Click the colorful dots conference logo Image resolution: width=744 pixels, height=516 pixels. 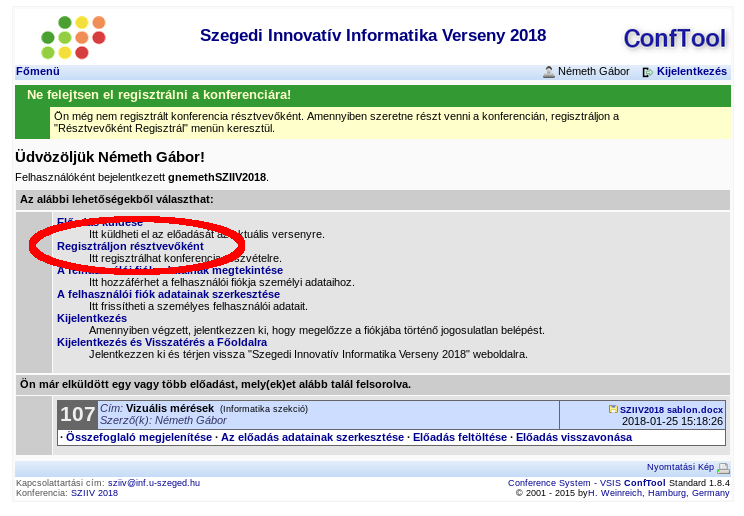73,37
